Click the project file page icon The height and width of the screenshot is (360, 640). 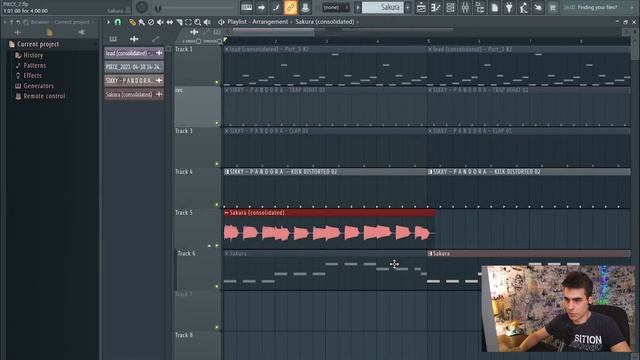click(x=494, y=7)
